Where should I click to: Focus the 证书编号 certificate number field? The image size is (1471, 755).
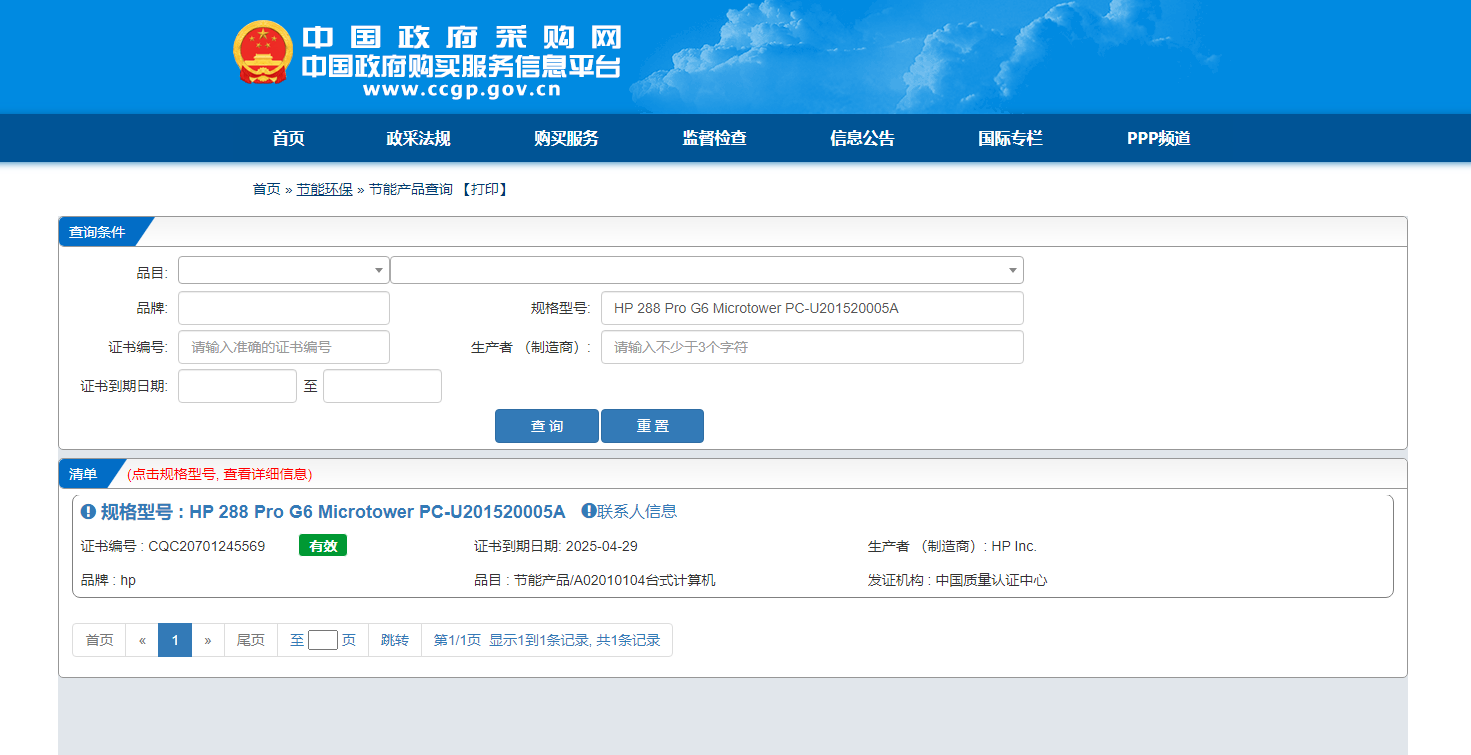[x=284, y=347]
